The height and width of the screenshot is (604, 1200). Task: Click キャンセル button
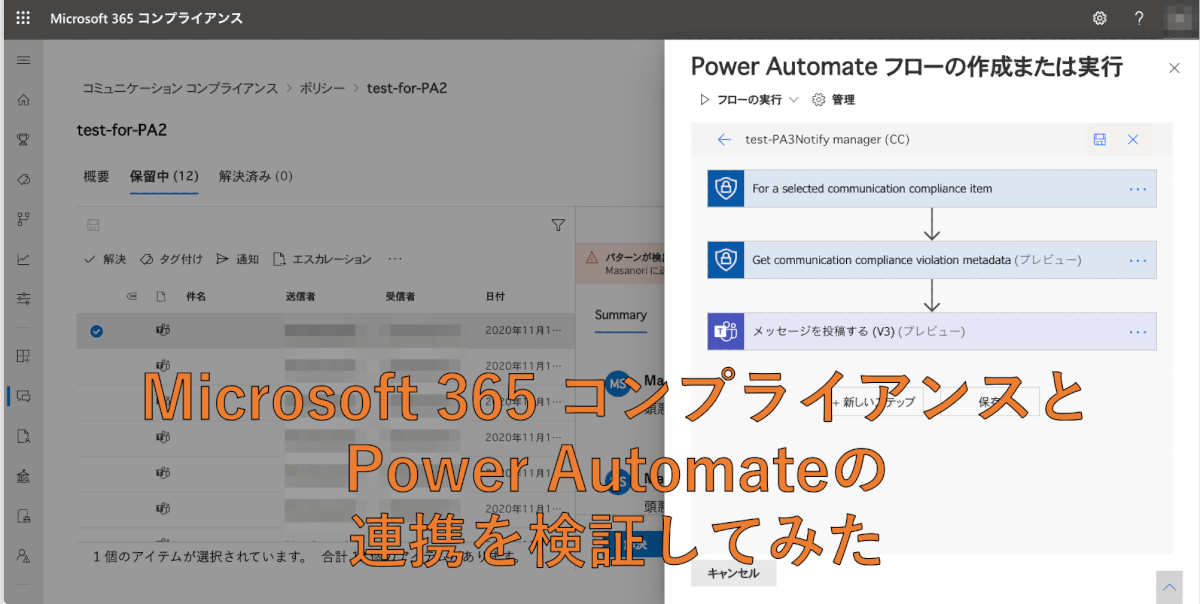(733, 573)
